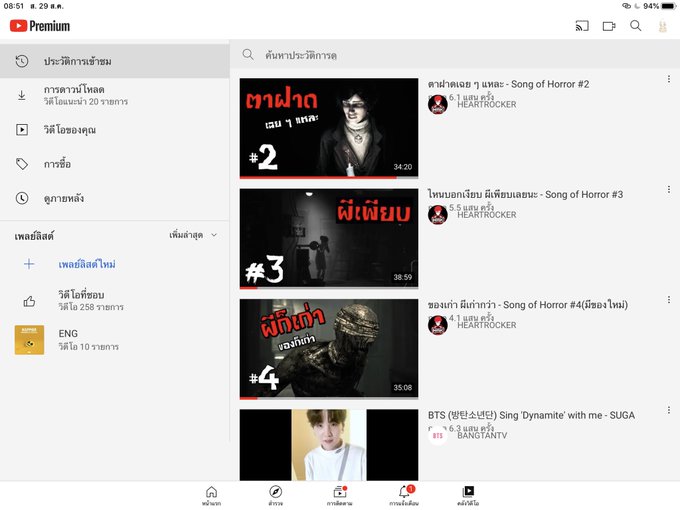
Task: Create a new playlist via เพลย์ลิสต์ใหม่
Action: tap(87, 264)
